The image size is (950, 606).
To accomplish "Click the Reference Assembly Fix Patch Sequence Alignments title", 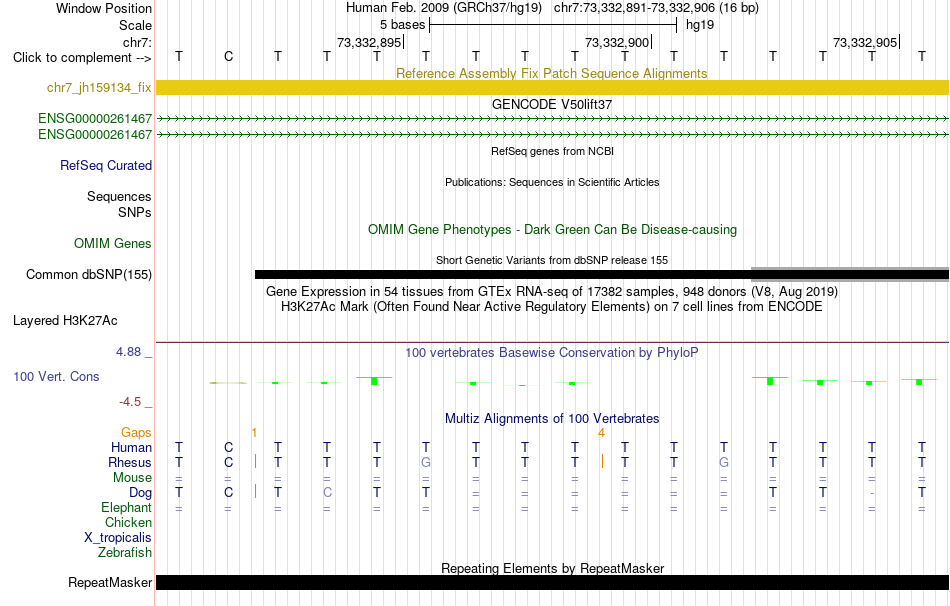I will tap(551, 73).
